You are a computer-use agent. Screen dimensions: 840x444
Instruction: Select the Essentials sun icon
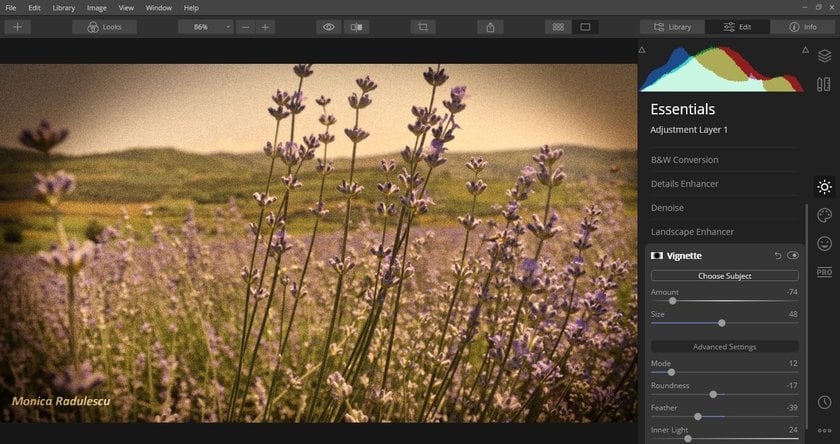click(x=824, y=187)
